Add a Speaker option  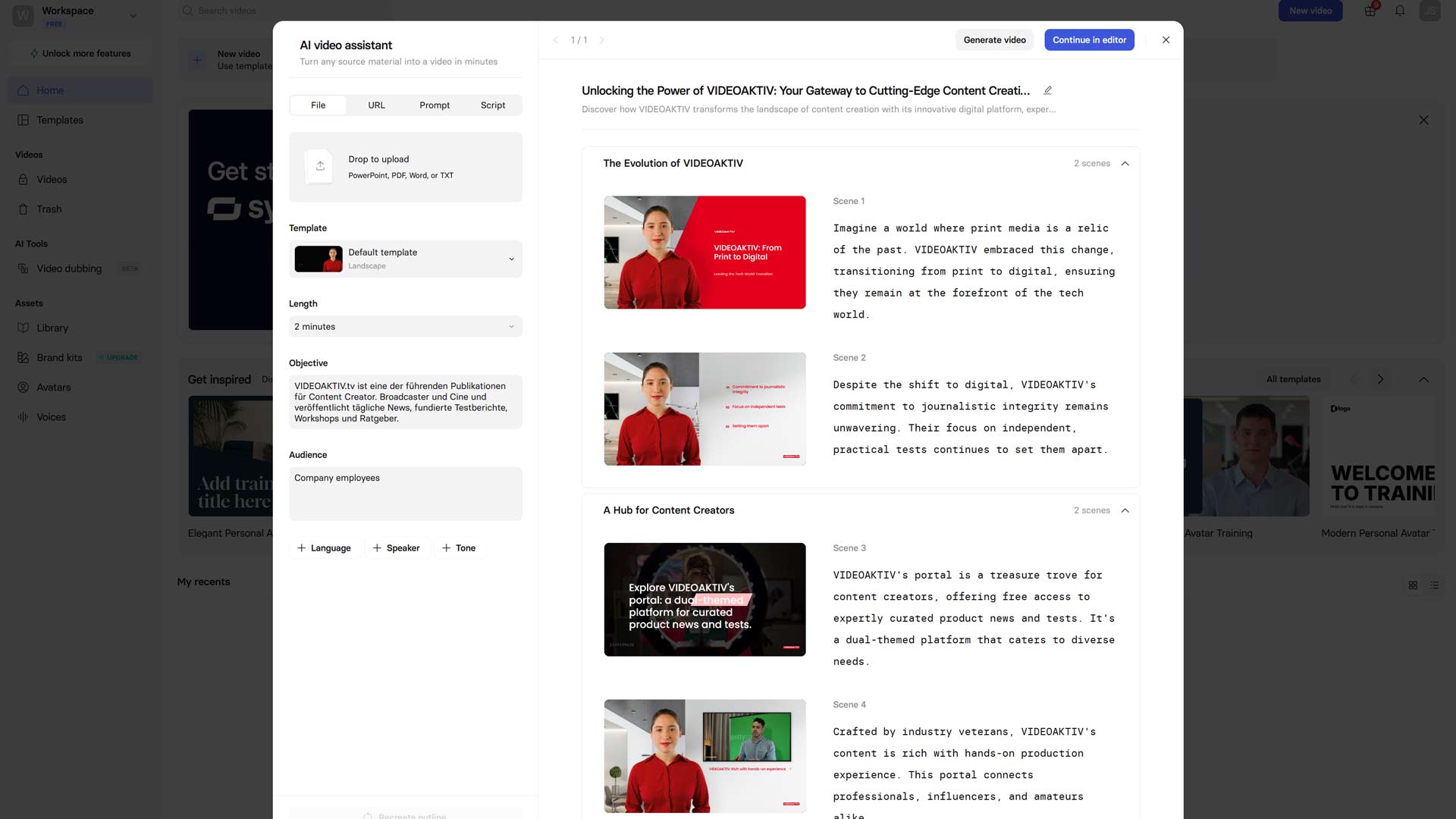click(x=396, y=548)
